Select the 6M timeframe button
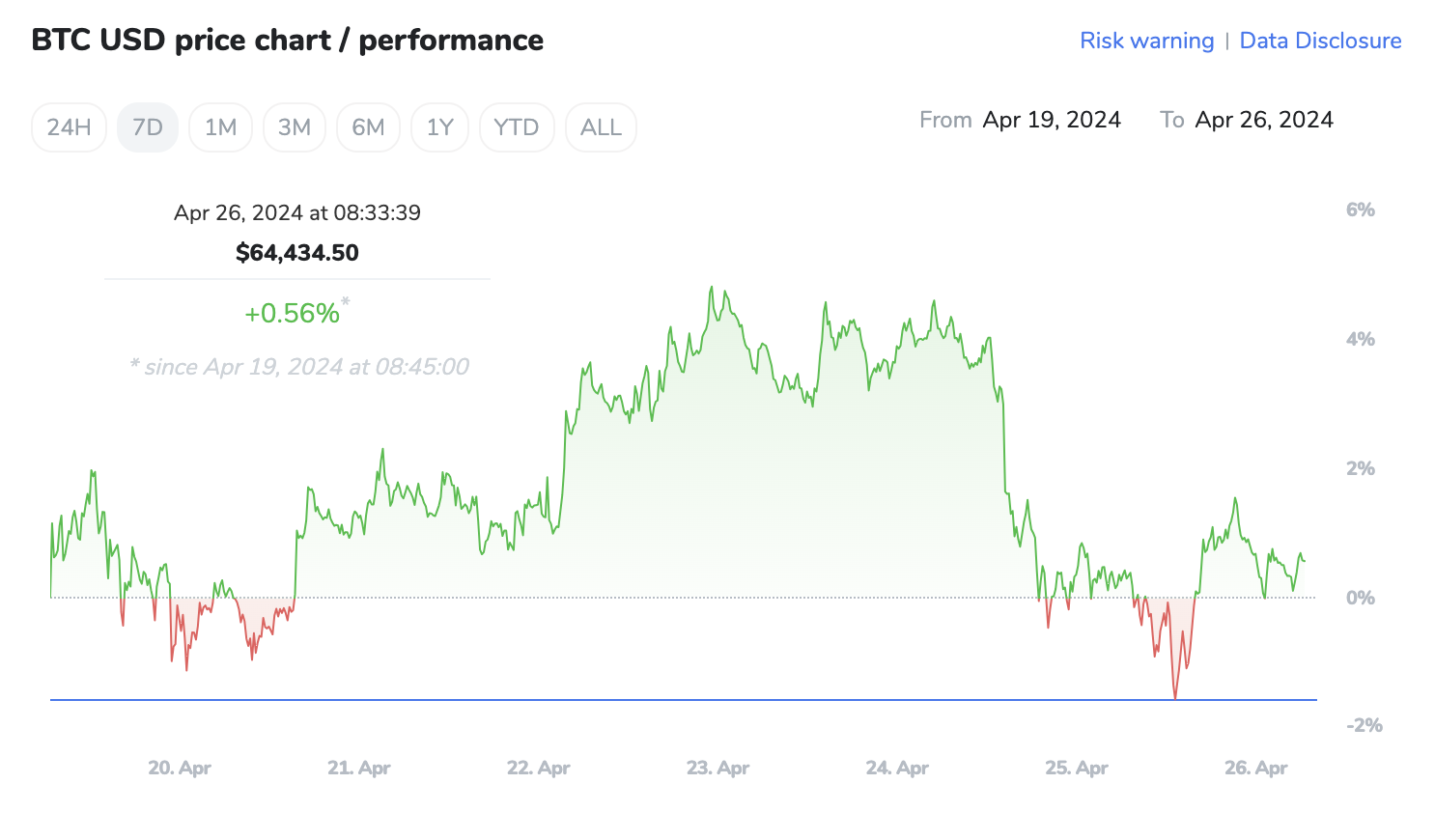This screenshot has height=840, width=1435. pos(368,126)
